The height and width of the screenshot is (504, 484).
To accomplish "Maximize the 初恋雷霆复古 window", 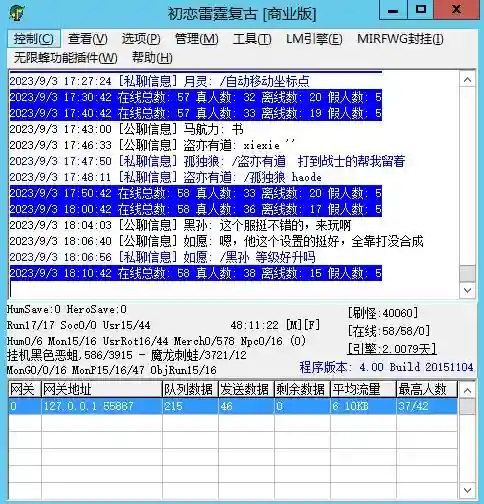I will pos(421,10).
